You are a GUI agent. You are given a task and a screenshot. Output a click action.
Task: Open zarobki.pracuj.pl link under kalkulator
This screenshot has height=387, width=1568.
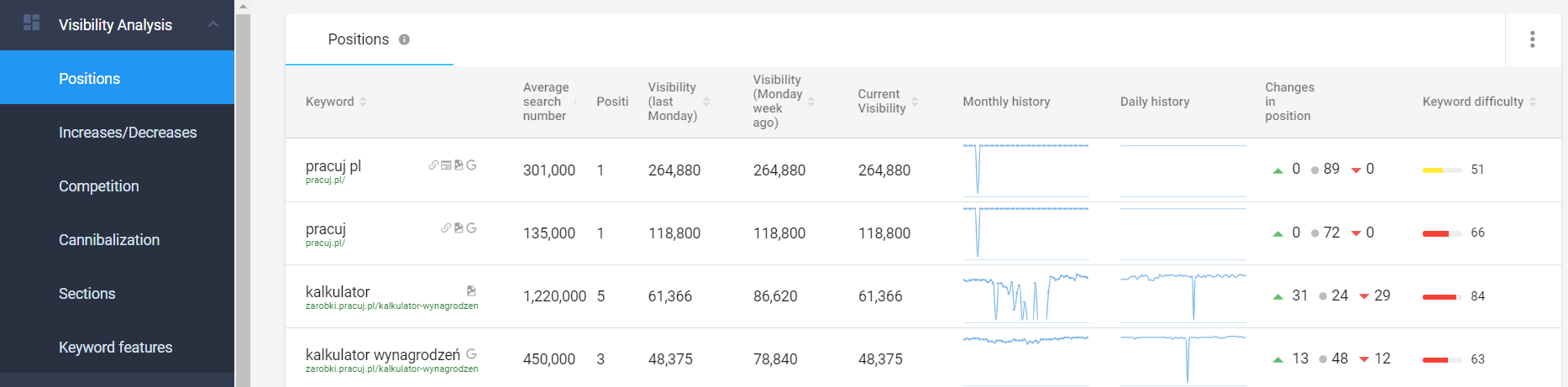pyautogui.click(x=391, y=306)
